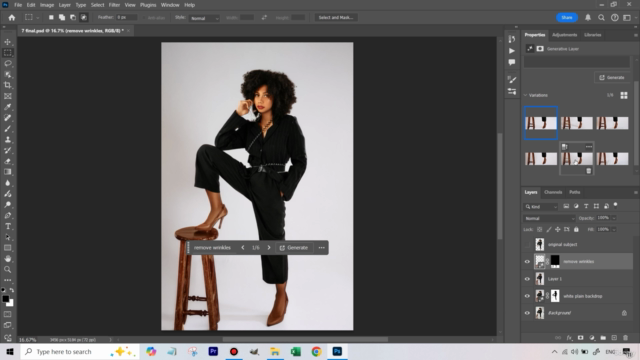Toggle lock position
This screenshot has height=360, width=640.
point(558,229)
